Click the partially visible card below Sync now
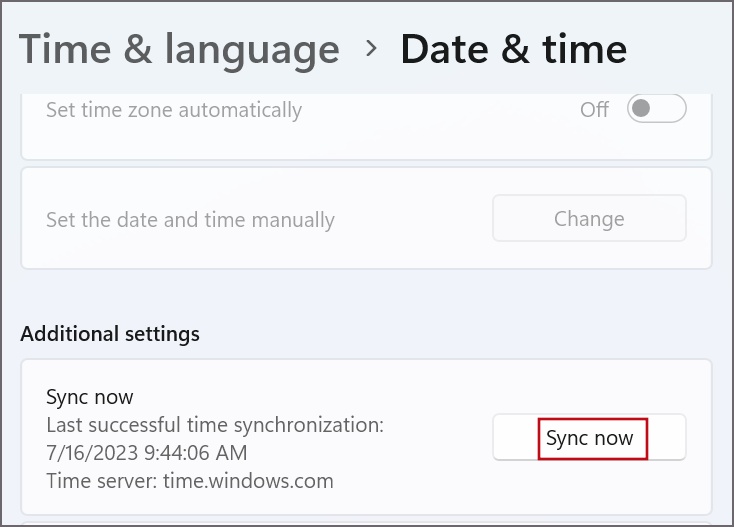This screenshot has height=527, width=734. pos(367,524)
